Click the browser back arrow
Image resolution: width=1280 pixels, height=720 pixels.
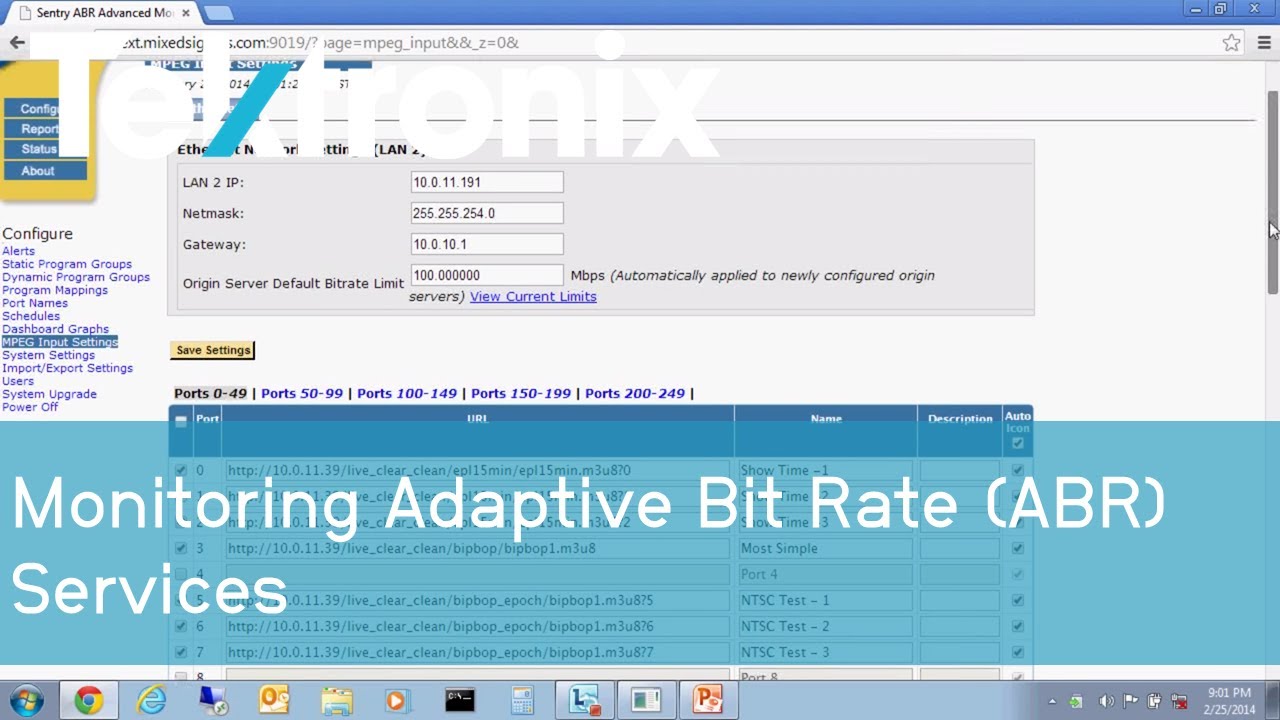pos(17,43)
